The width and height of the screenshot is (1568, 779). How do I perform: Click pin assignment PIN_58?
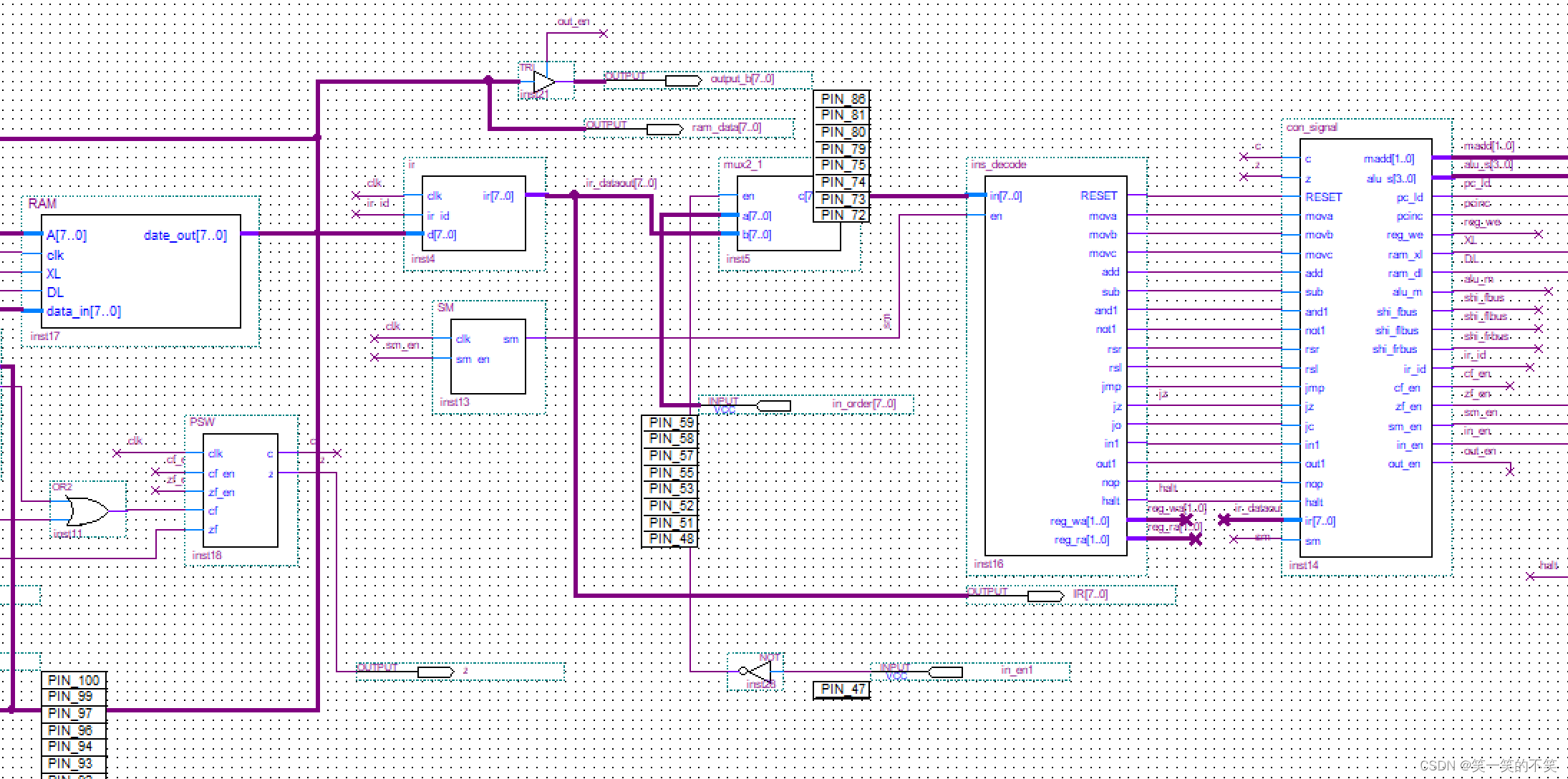[670, 438]
